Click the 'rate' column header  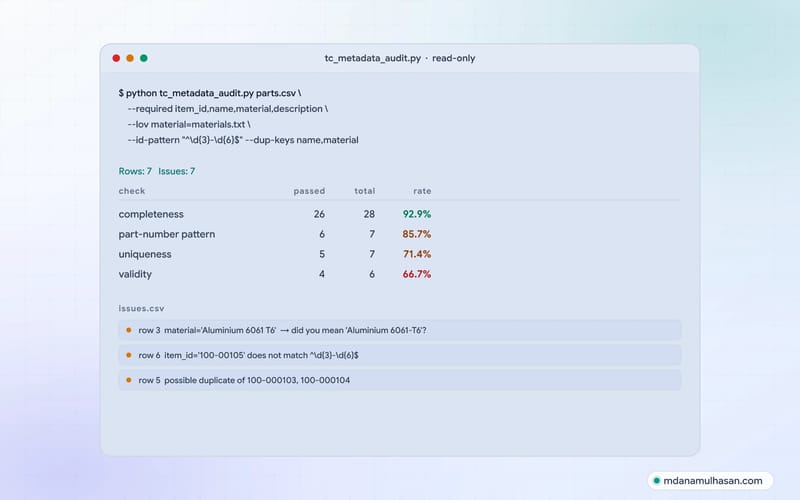point(422,191)
